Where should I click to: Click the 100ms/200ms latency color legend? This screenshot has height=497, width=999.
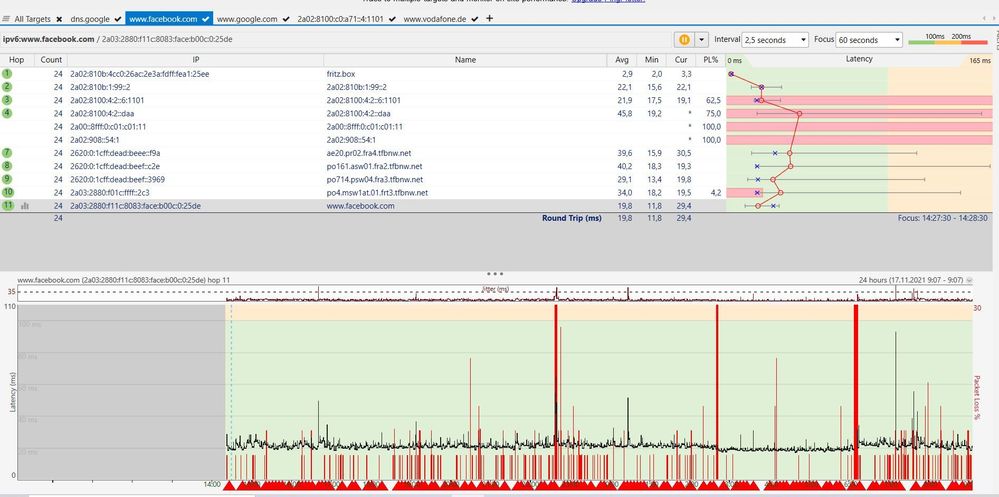(947, 40)
